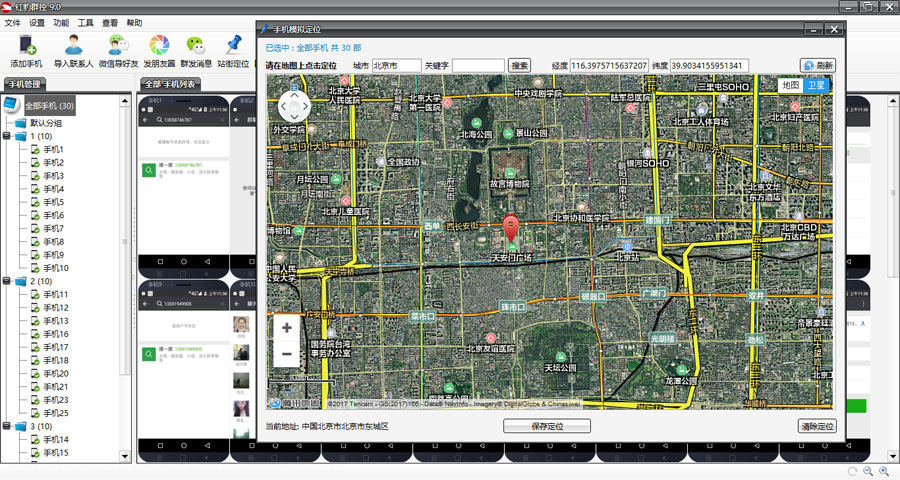Select phone 手机16 in the tree

point(56,334)
